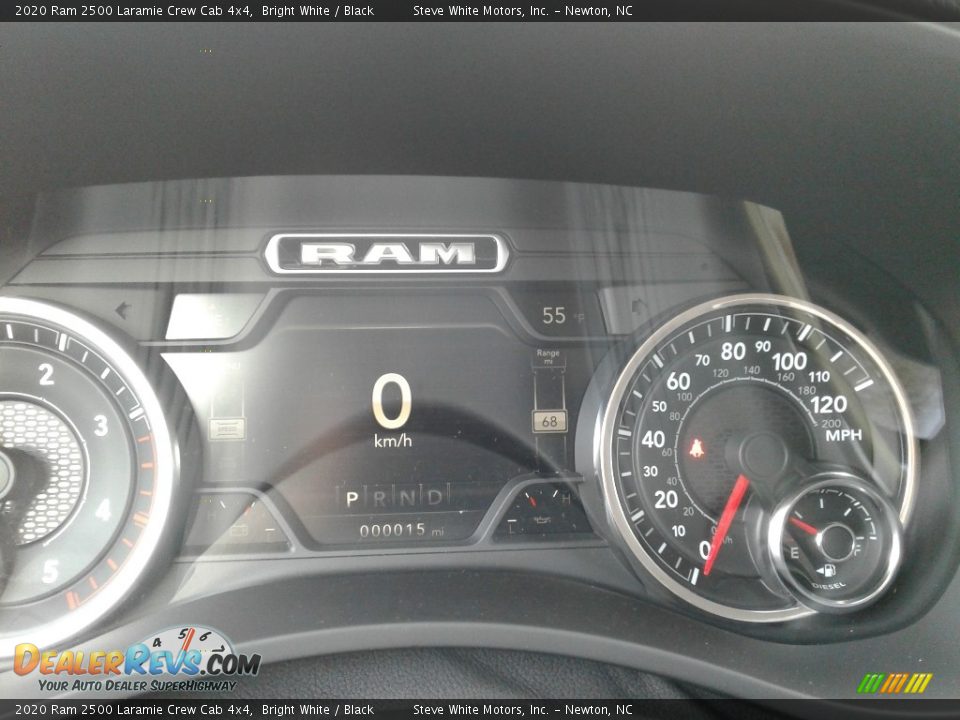Select the diesel fuel pump icon

(x=826, y=570)
